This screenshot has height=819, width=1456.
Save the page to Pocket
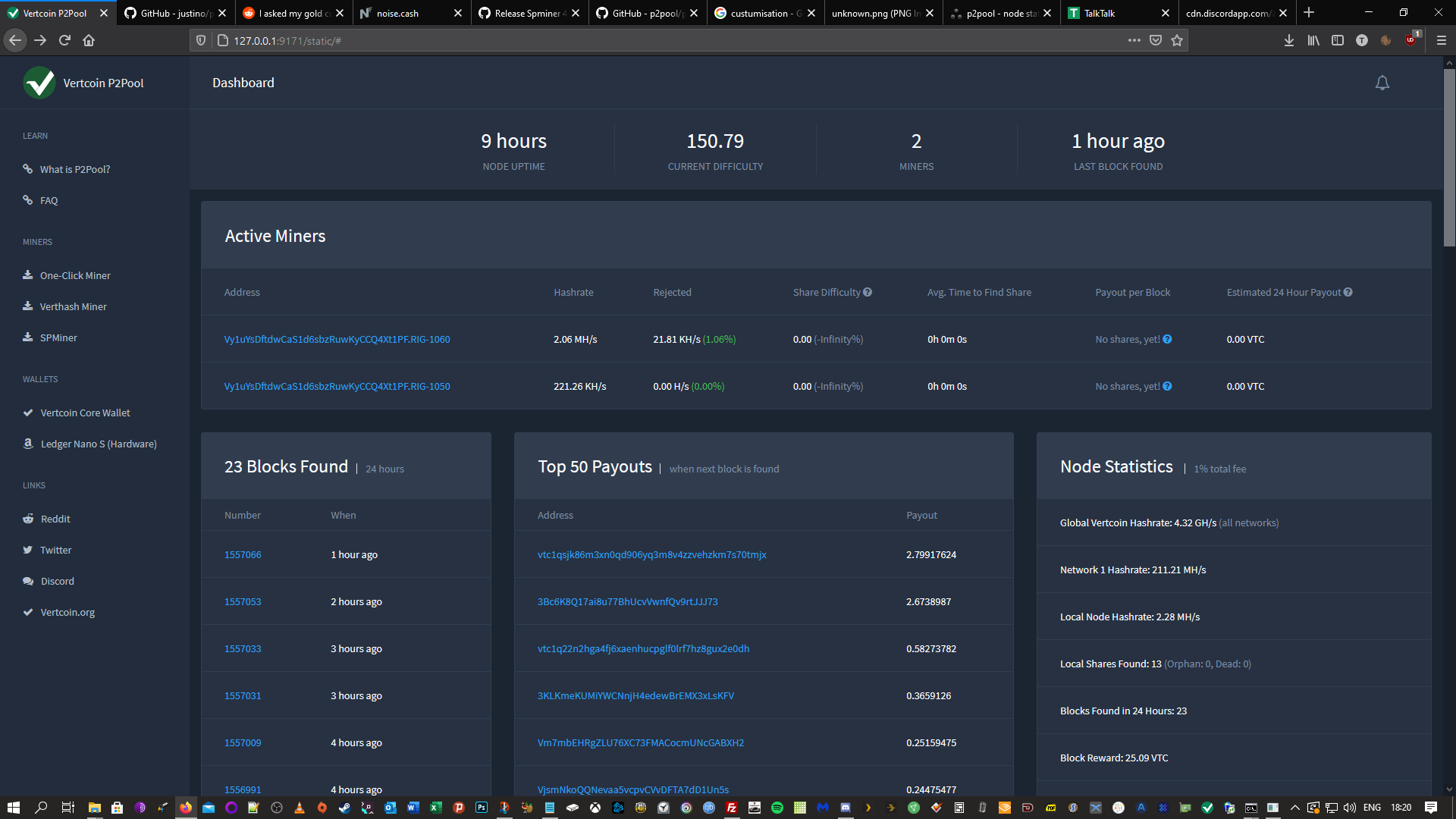(1156, 40)
